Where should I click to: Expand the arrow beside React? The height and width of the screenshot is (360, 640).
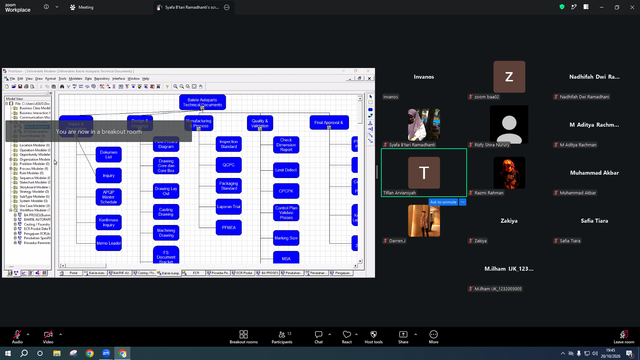point(357,334)
